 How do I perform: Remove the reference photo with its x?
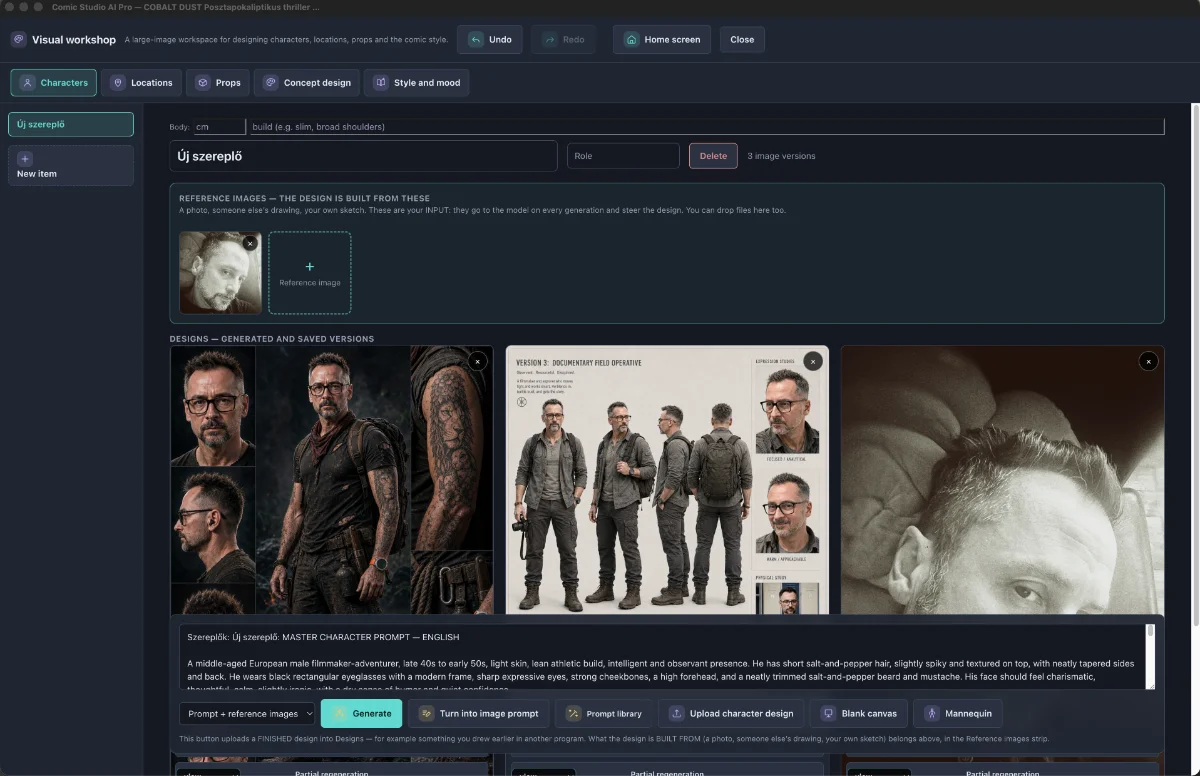point(250,243)
